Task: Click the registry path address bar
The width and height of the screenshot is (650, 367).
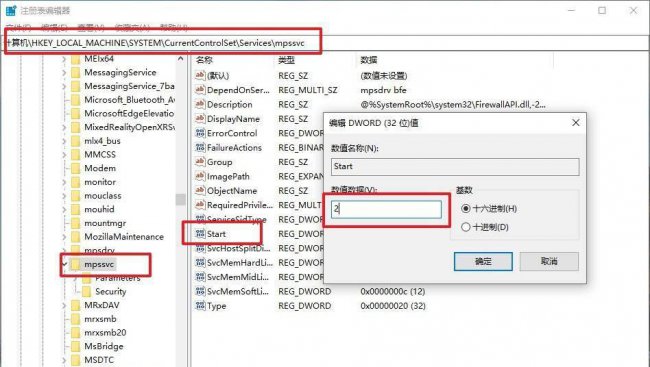Action: click(x=325, y=43)
